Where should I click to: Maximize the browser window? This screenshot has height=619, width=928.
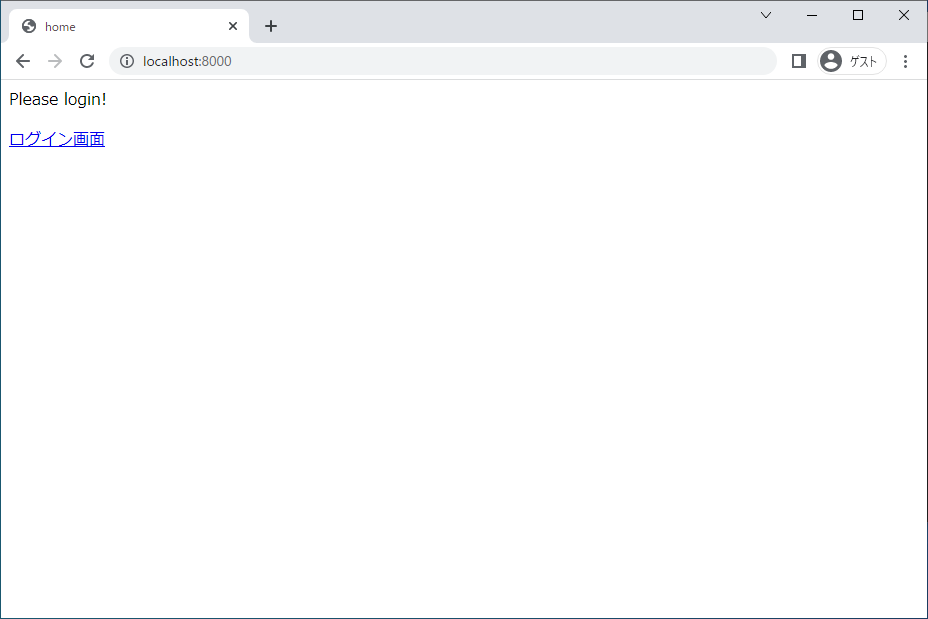858,15
